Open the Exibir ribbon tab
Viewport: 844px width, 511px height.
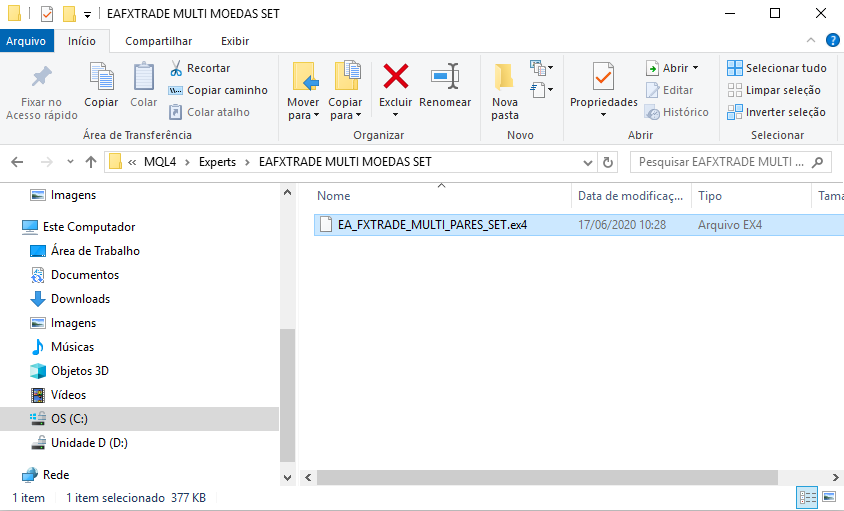235,41
